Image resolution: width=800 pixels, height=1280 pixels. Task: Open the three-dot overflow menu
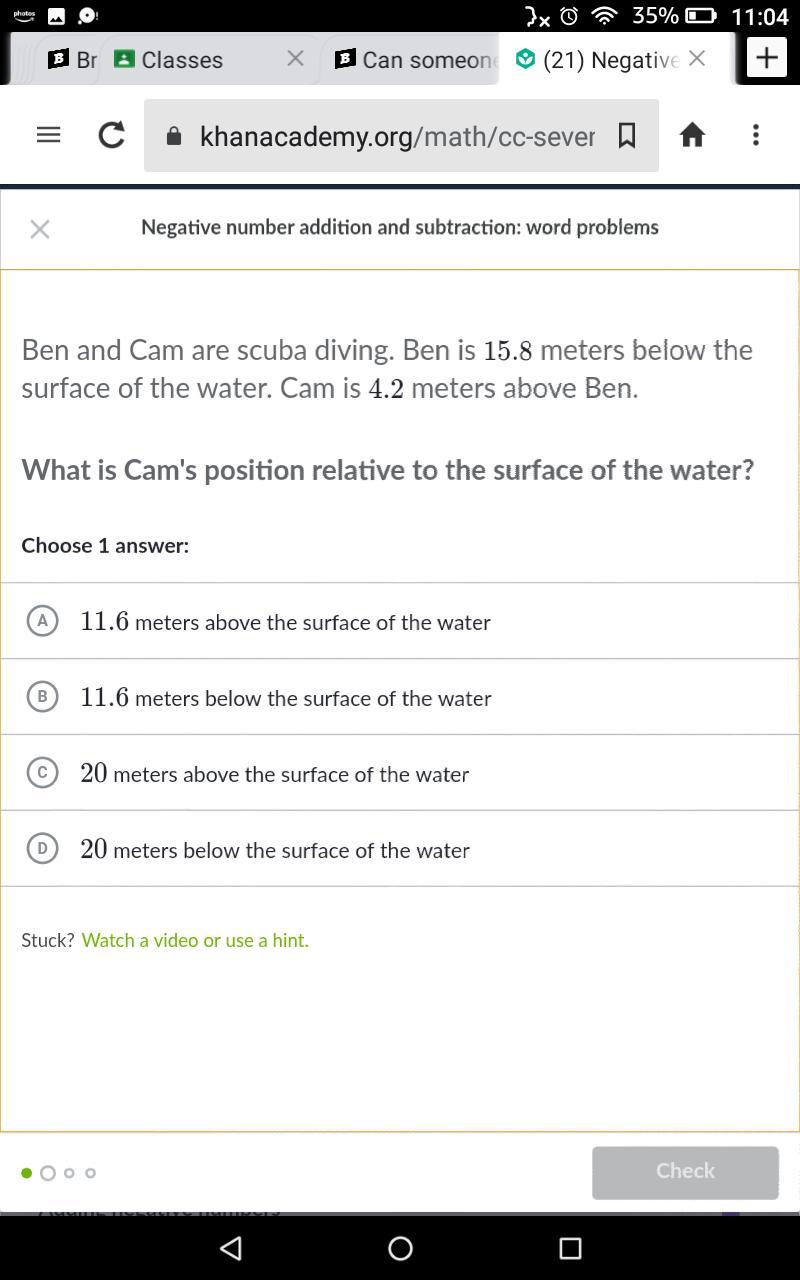click(x=756, y=135)
